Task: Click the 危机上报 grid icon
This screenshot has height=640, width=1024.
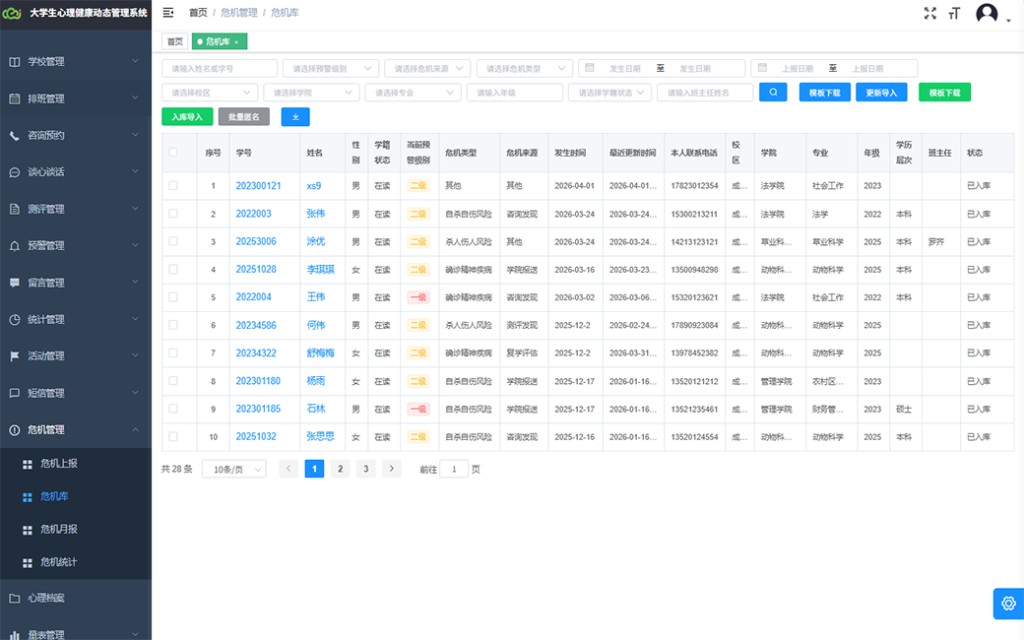Action: 27,464
